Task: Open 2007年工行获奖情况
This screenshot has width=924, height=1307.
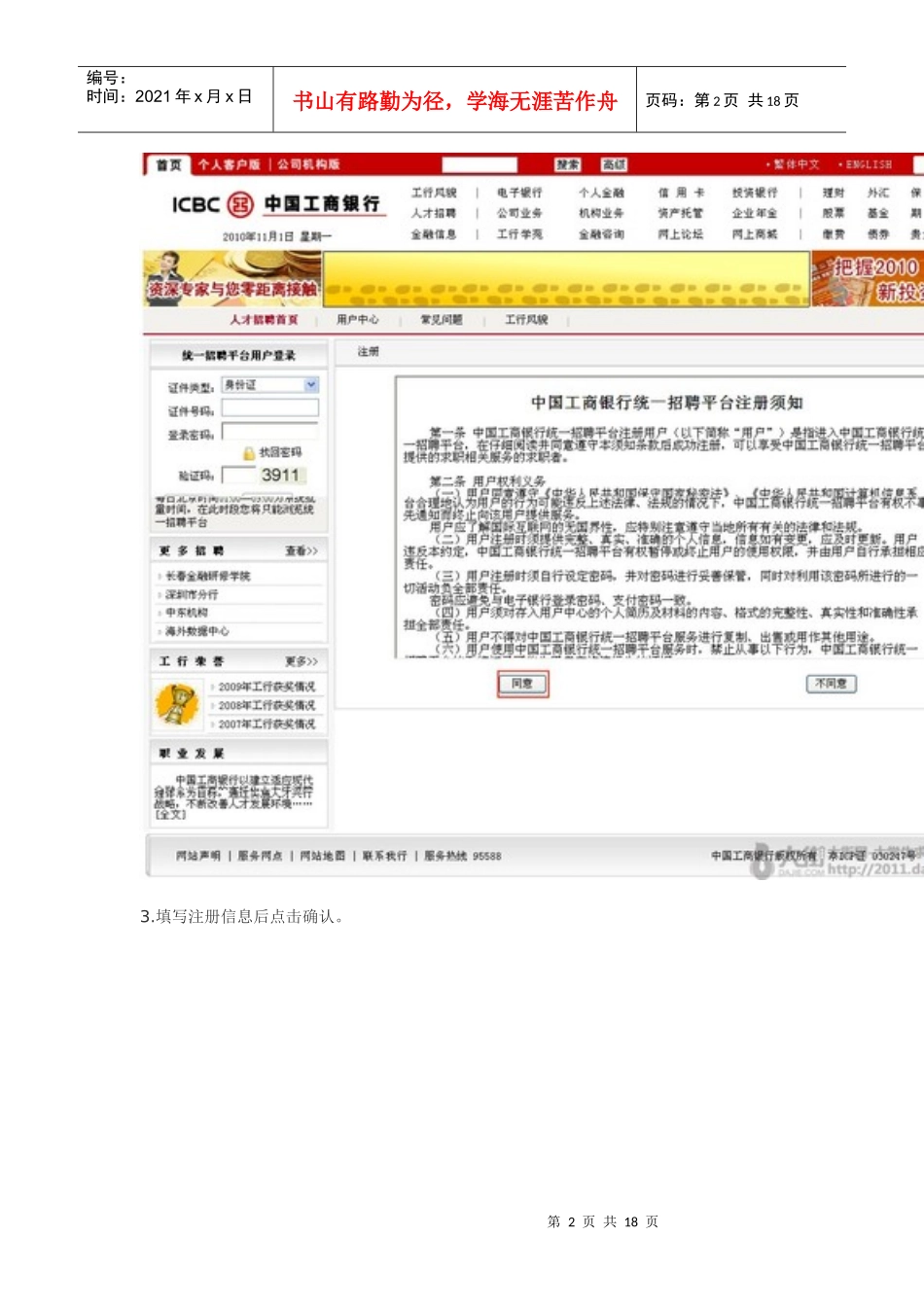Action: (x=267, y=724)
